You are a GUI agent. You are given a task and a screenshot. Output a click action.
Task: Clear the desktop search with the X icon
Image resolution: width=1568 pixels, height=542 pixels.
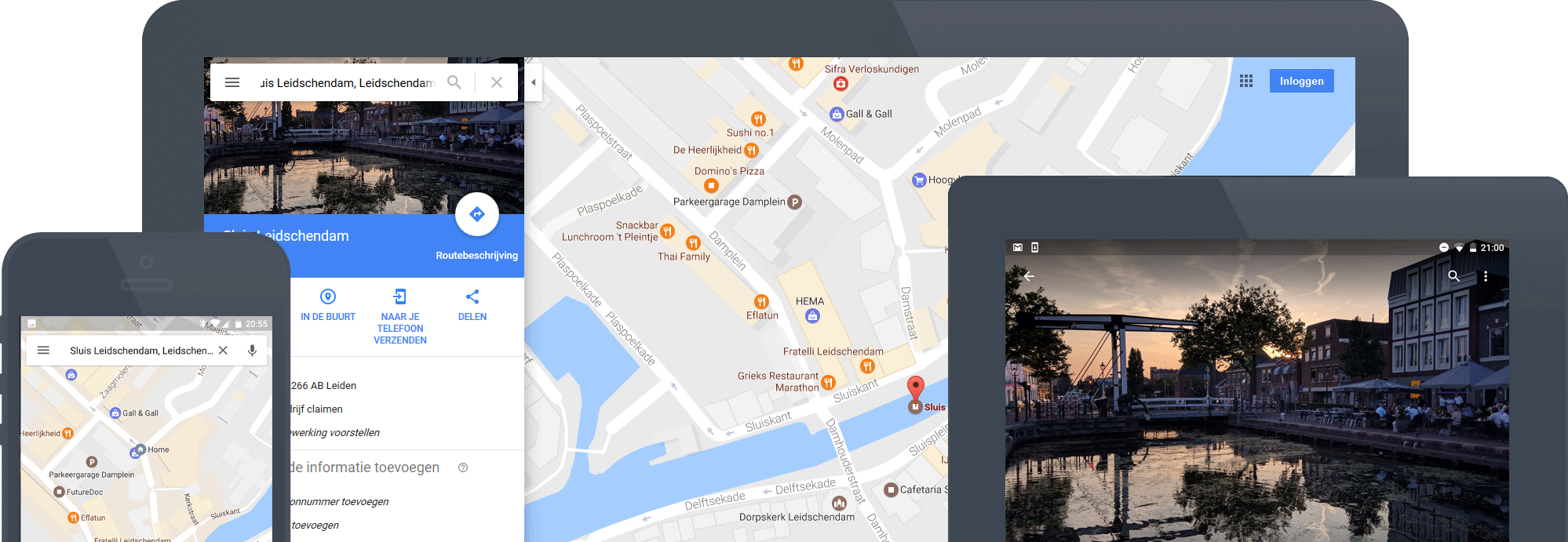tap(497, 82)
